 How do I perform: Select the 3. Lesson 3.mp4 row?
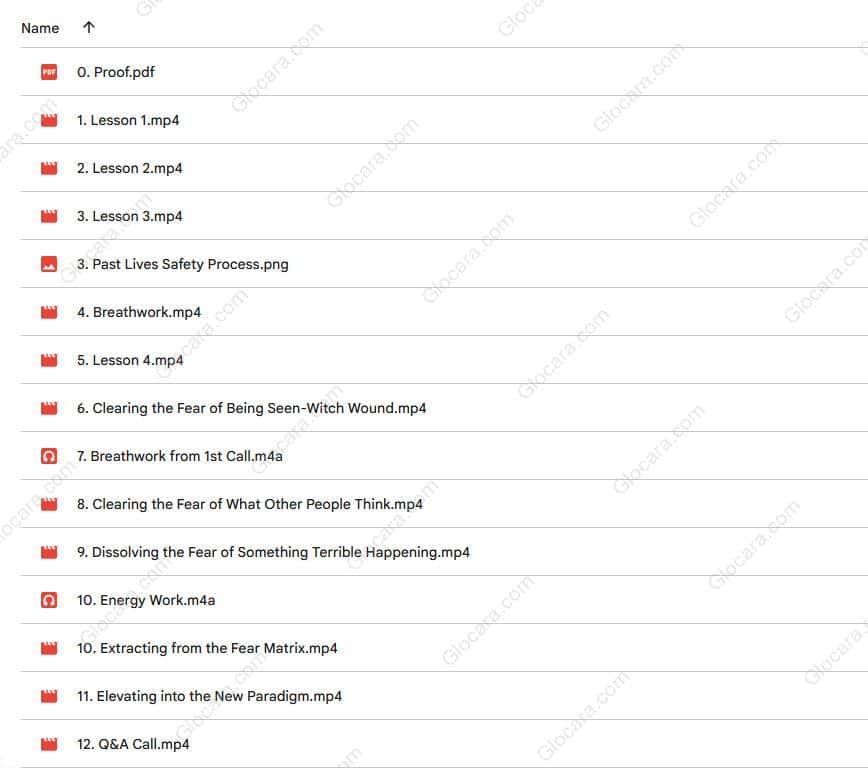(x=130, y=216)
